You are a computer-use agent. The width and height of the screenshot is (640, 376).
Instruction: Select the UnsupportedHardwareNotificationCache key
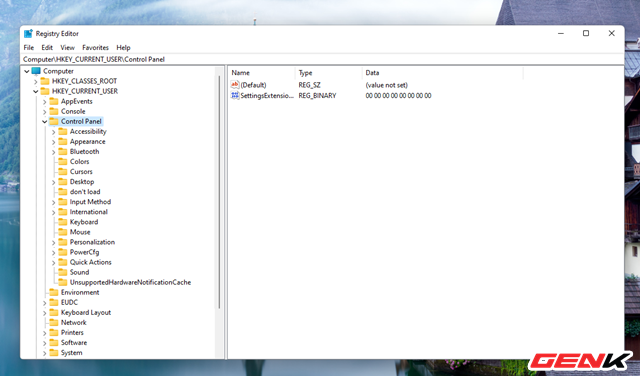click(x=130, y=282)
